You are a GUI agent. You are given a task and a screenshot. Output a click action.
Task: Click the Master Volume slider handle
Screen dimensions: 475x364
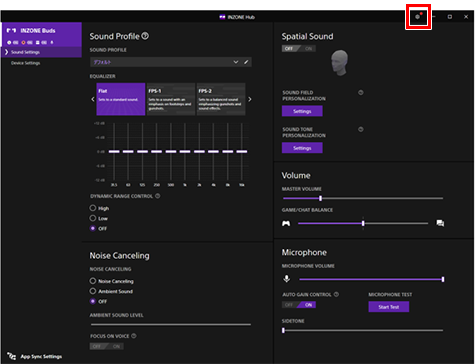320,198
